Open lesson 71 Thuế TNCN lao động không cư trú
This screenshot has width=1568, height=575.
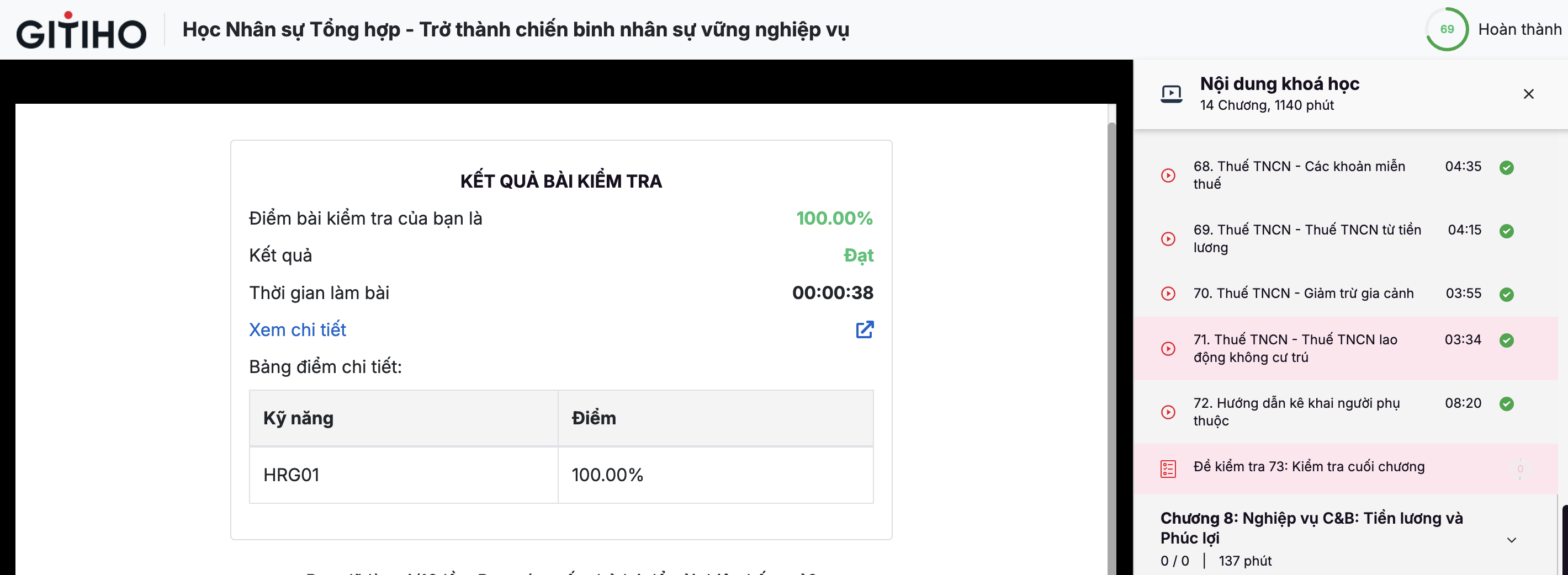[1295, 348]
